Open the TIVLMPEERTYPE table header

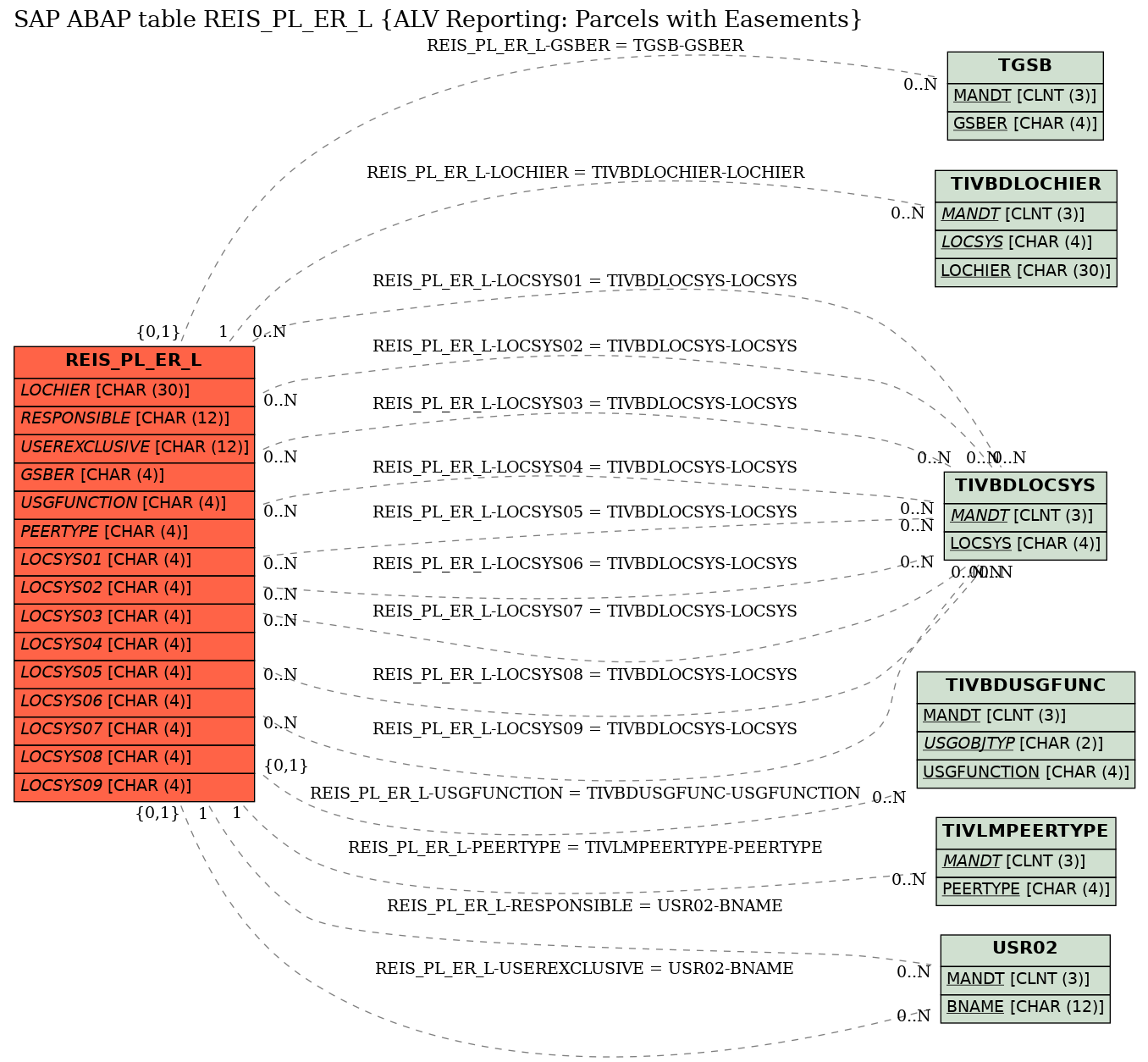tap(1026, 832)
